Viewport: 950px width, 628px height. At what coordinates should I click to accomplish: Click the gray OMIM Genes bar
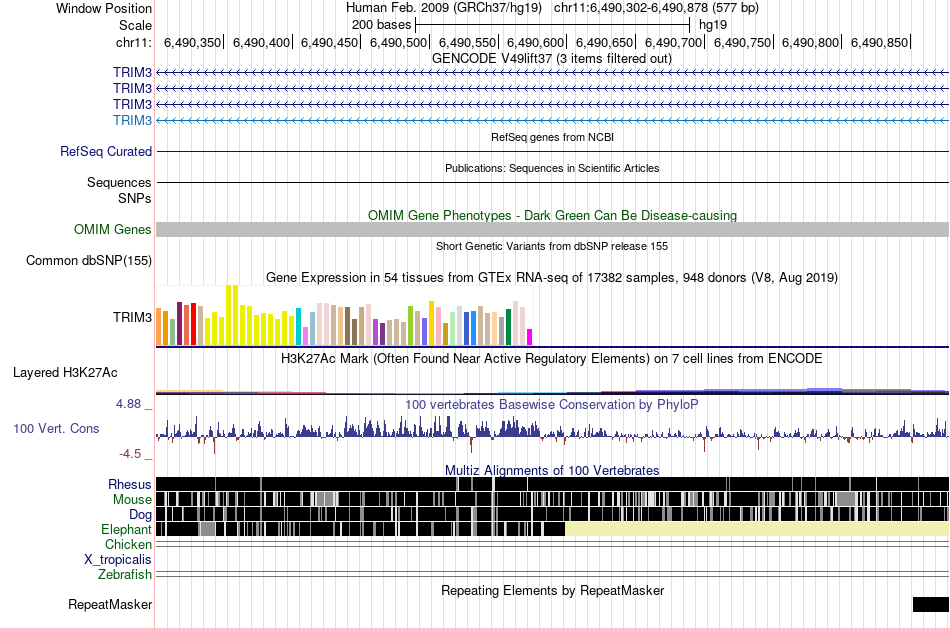point(553,230)
